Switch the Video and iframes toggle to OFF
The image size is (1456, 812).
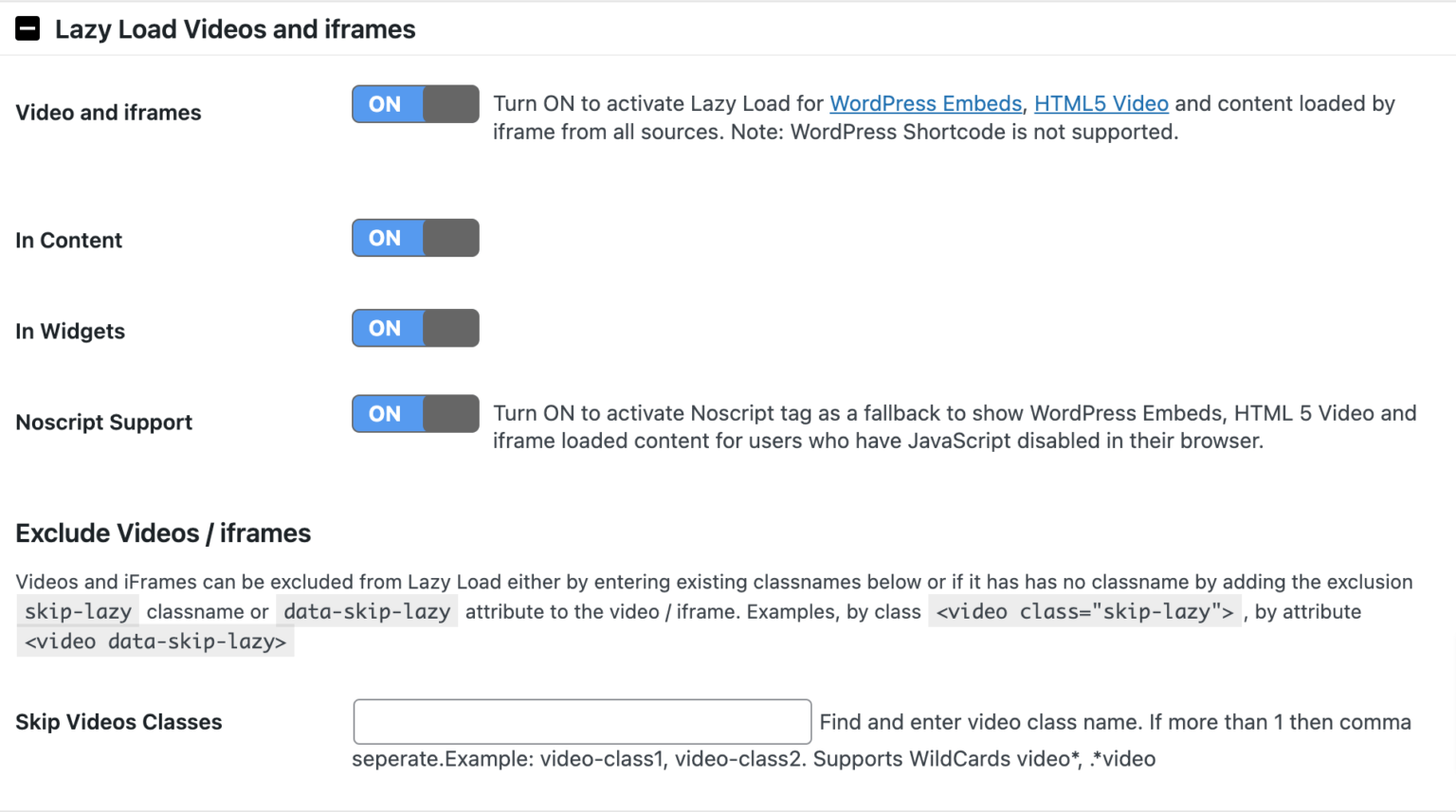pos(414,104)
